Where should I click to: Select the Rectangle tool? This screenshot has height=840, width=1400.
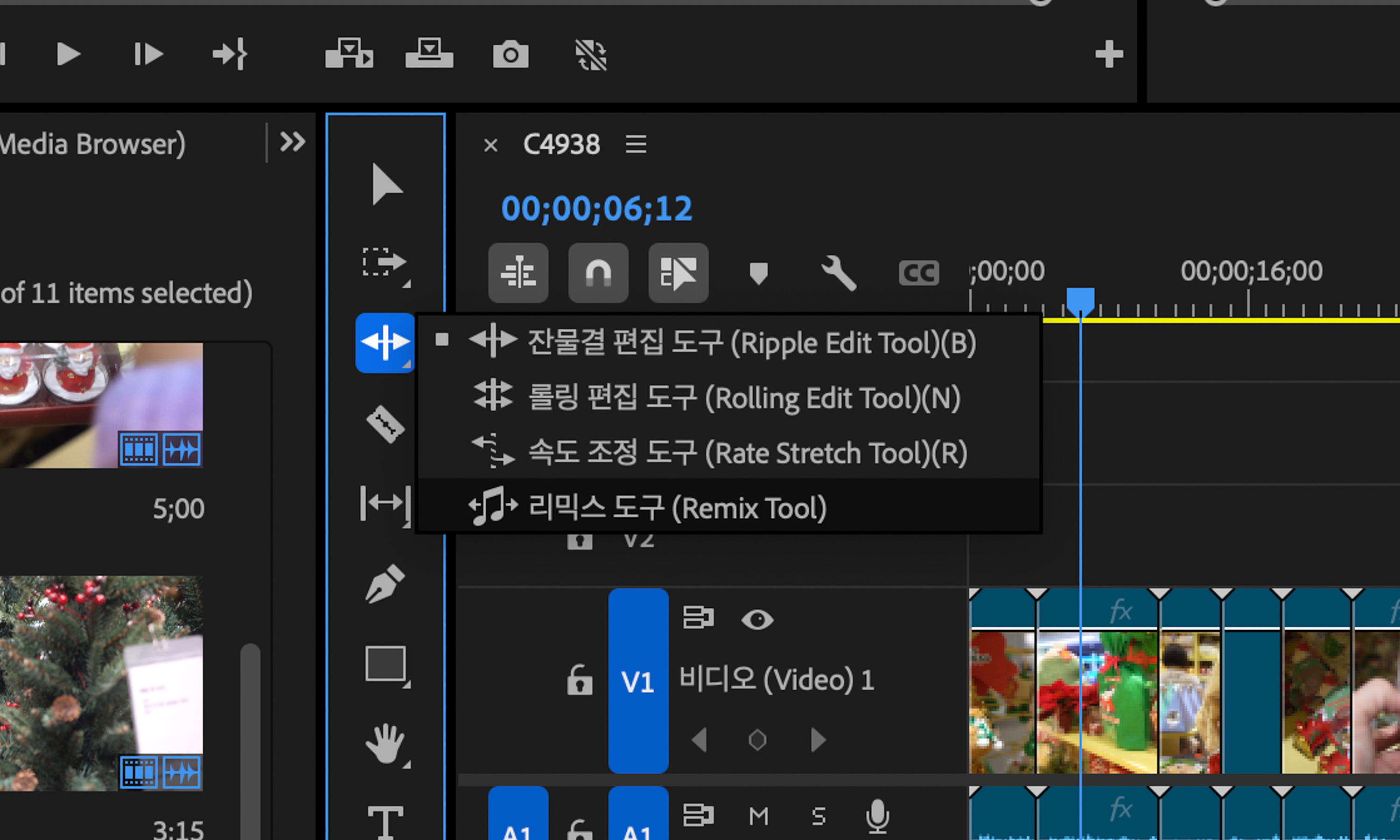pos(385,663)
